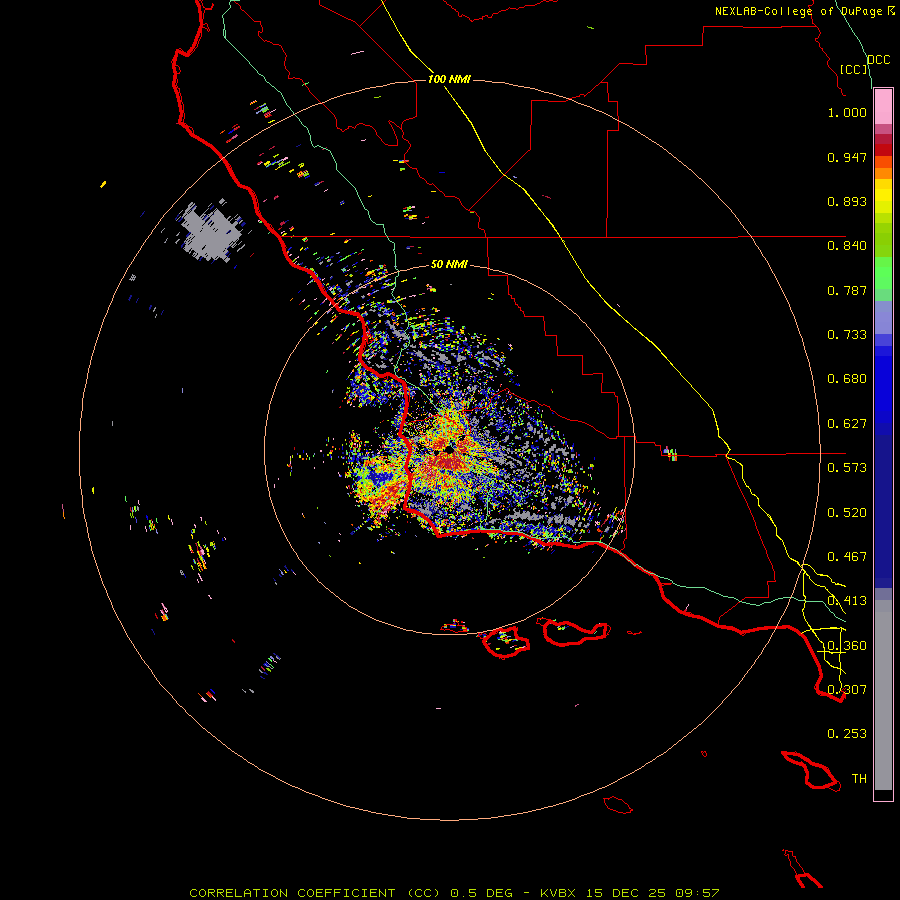
Task: Select the 1.000 scale value
Action: pyautogui.click(x=847, y=112)
